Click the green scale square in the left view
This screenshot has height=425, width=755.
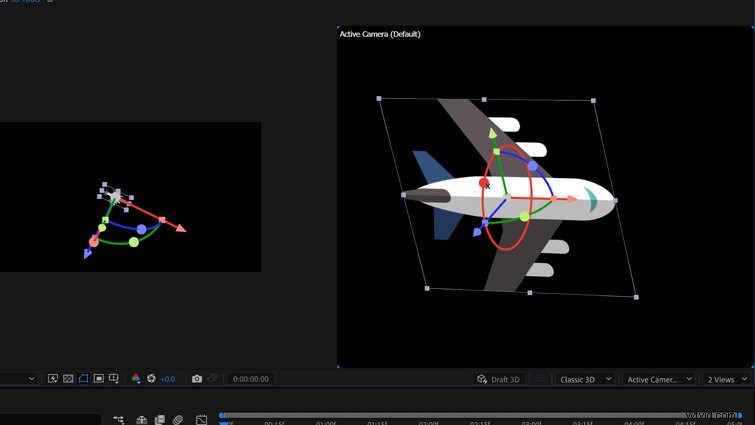[x=105, y=220]
